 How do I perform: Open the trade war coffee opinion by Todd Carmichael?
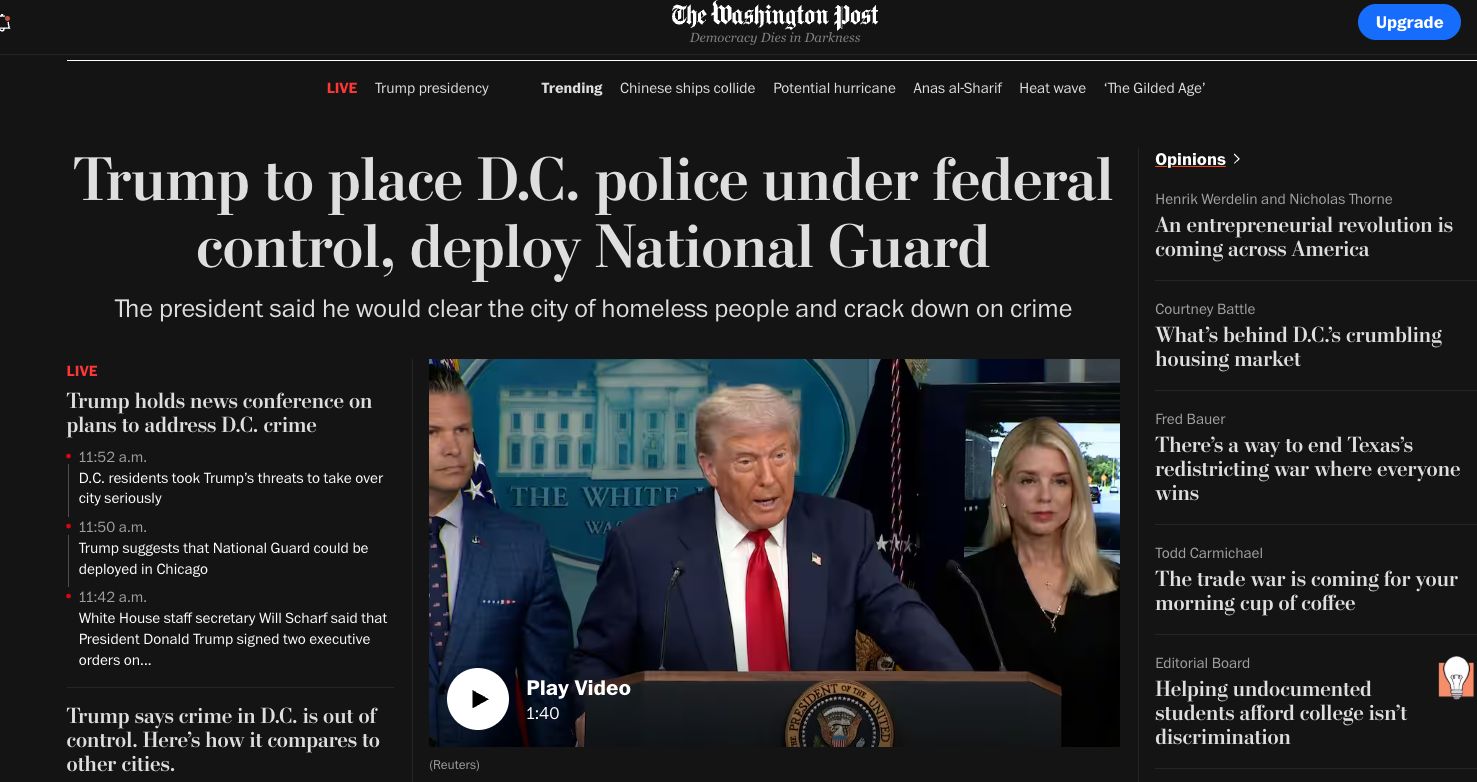[1306, 591]
